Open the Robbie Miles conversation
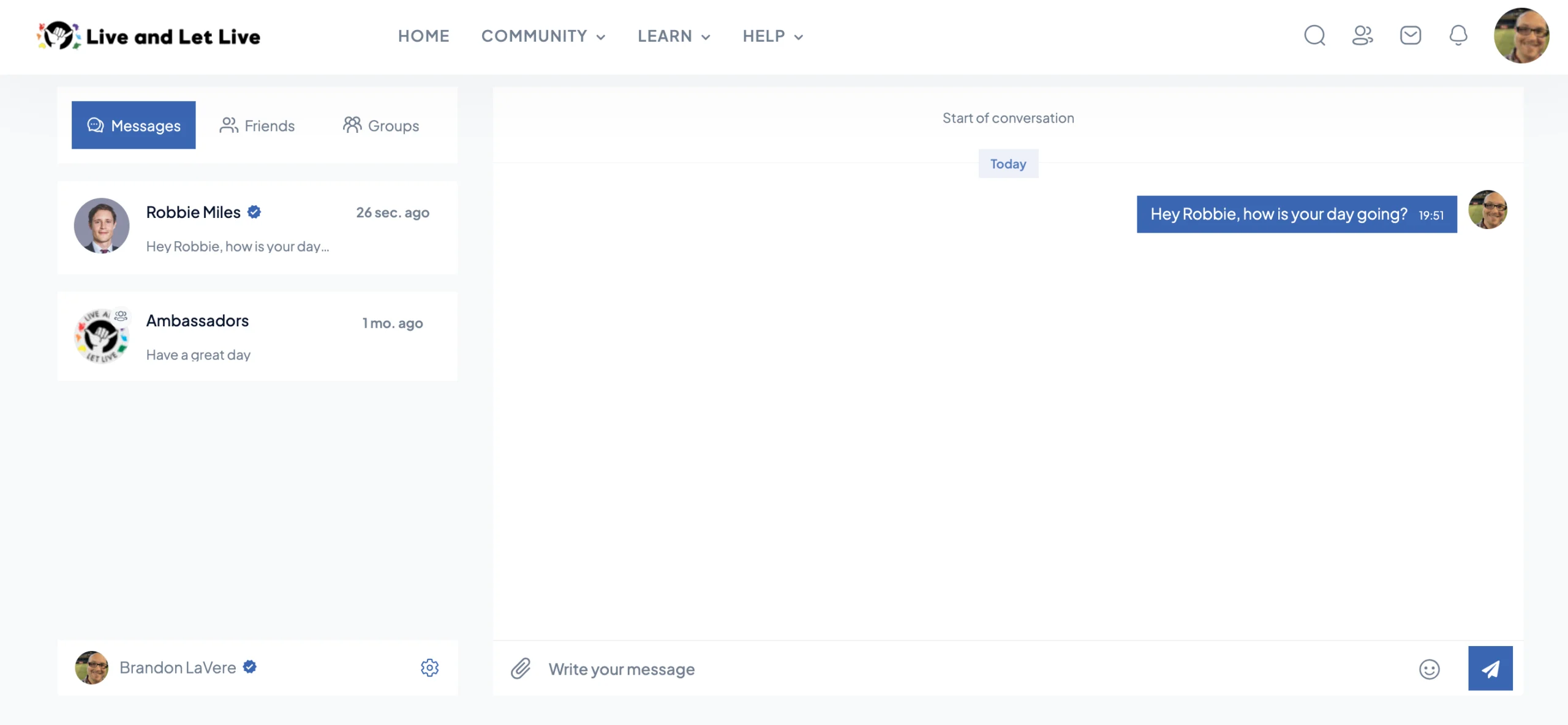Screen dimensions: 1568x725 click(257, 228)
